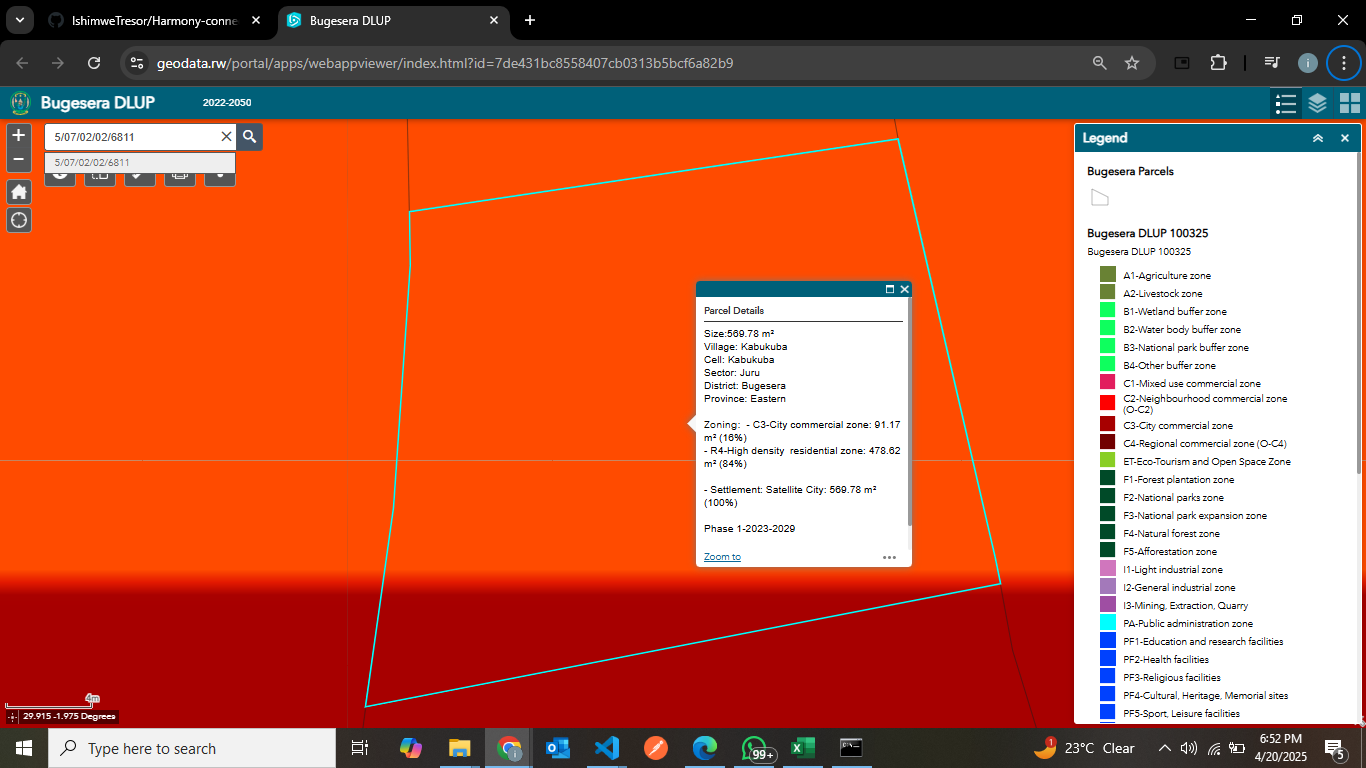
Task: Click the Bugesera district logo
Action: coord(20,103)
